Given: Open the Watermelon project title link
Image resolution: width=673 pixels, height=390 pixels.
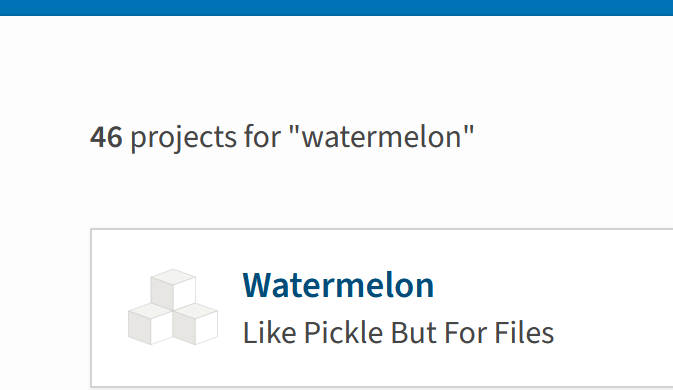Looking at the screenshot, I should tap(338, 285).
